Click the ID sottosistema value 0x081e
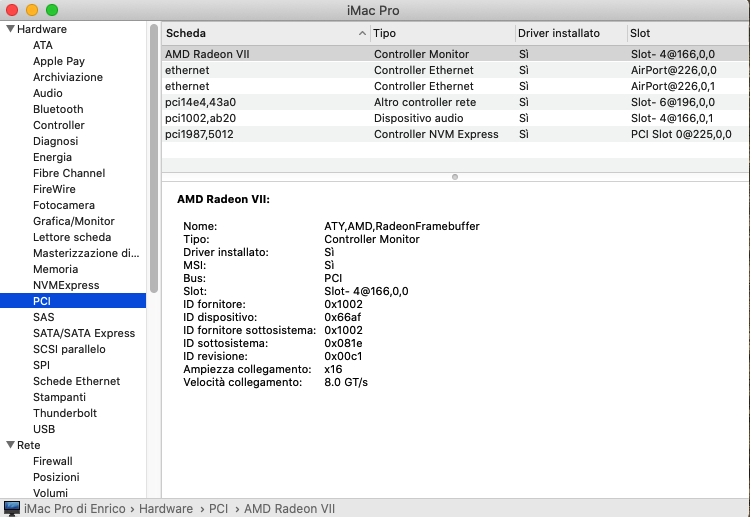The height and width of the screenshot is (517, 750). (x=343, y=343)
